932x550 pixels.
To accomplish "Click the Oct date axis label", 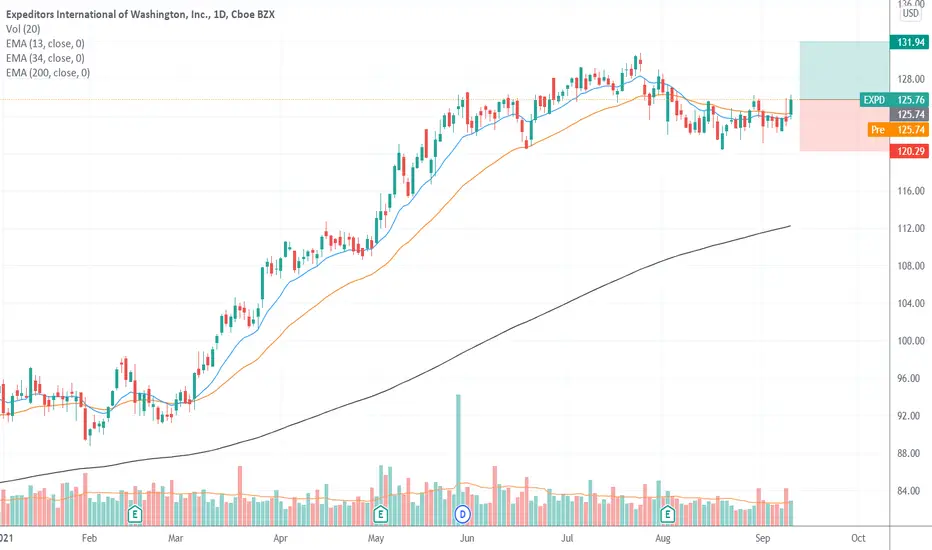I will 858,538.
